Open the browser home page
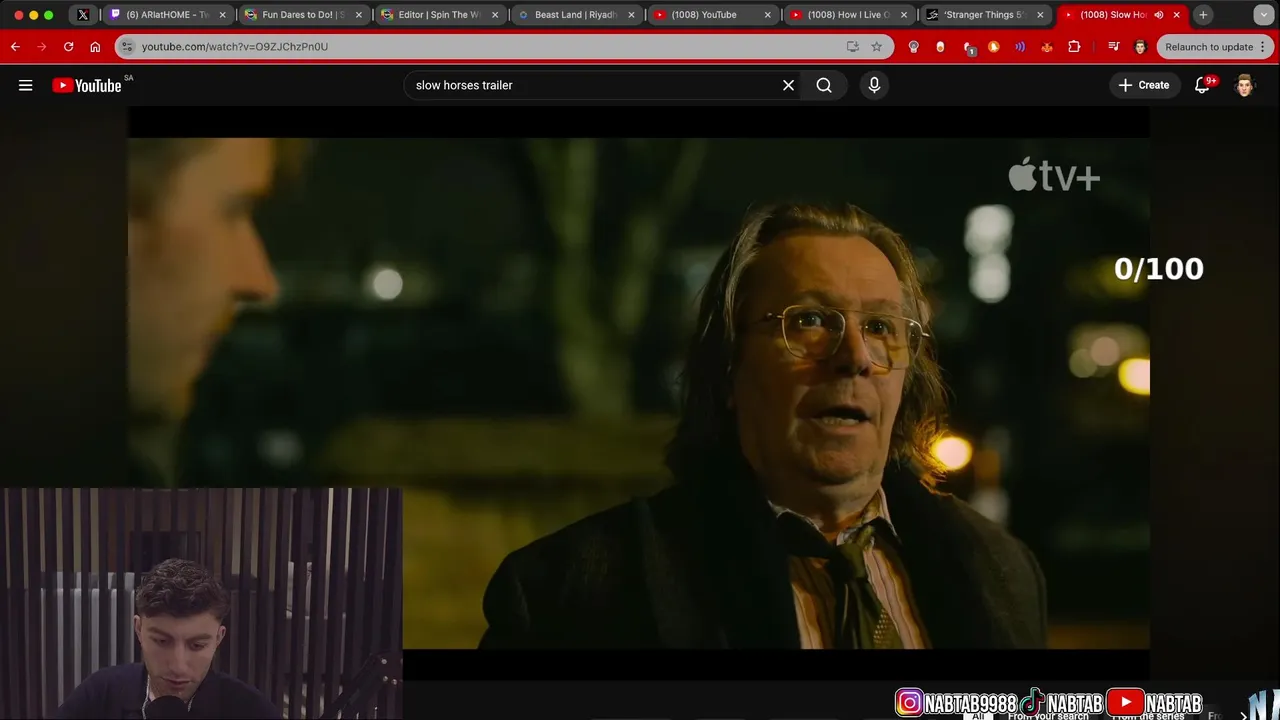Screen dimensions: 1280x720 tap(95, 47)
